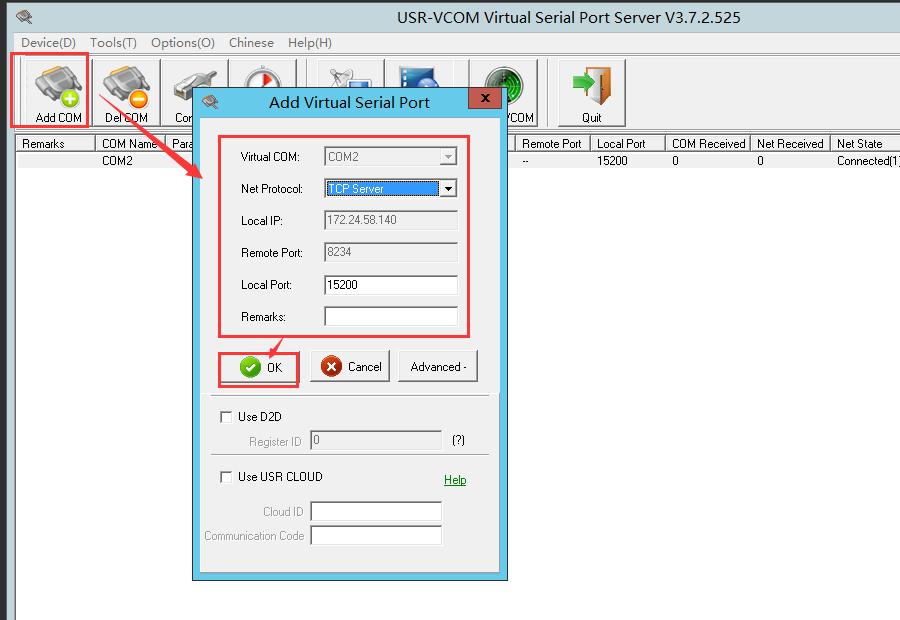Click the Register ID field
This screenshot has width=900, height=620.
tap(376, 440)
